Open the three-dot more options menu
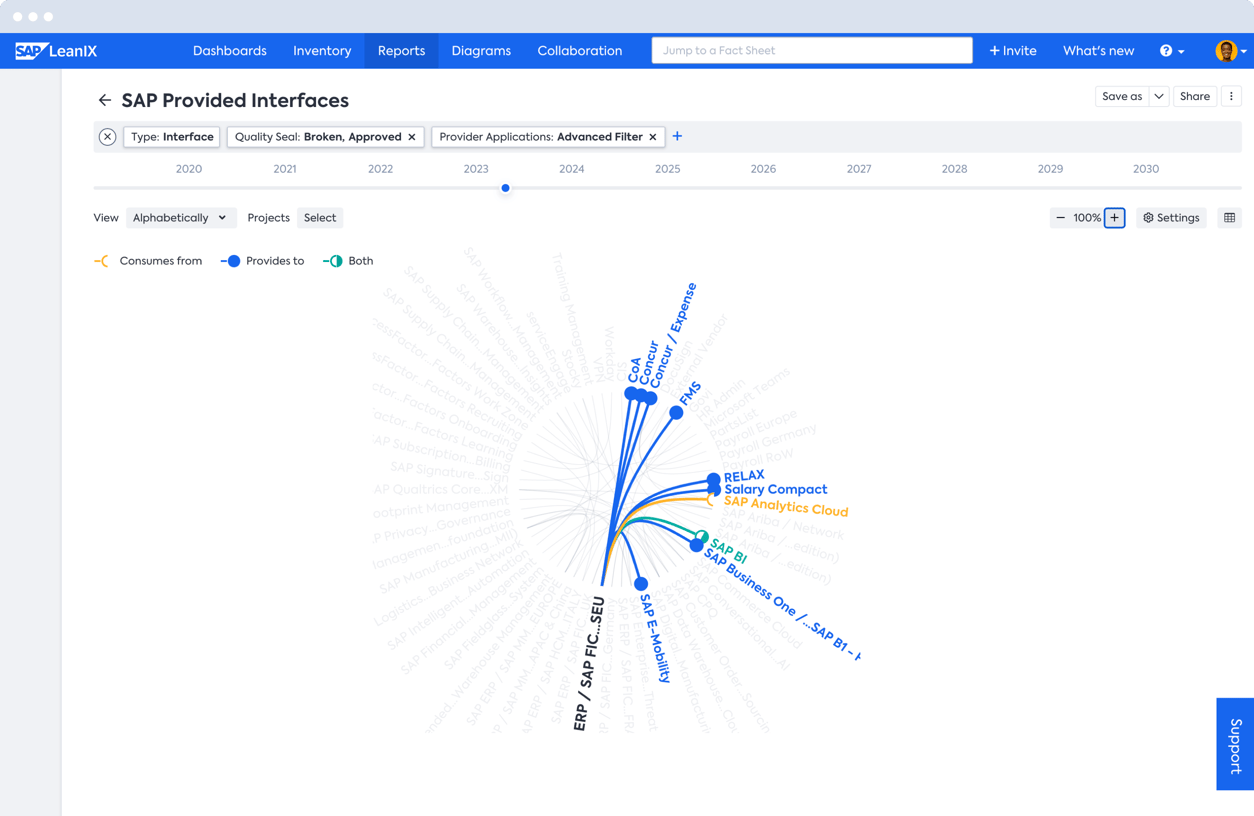 [x=1231, y=97]
